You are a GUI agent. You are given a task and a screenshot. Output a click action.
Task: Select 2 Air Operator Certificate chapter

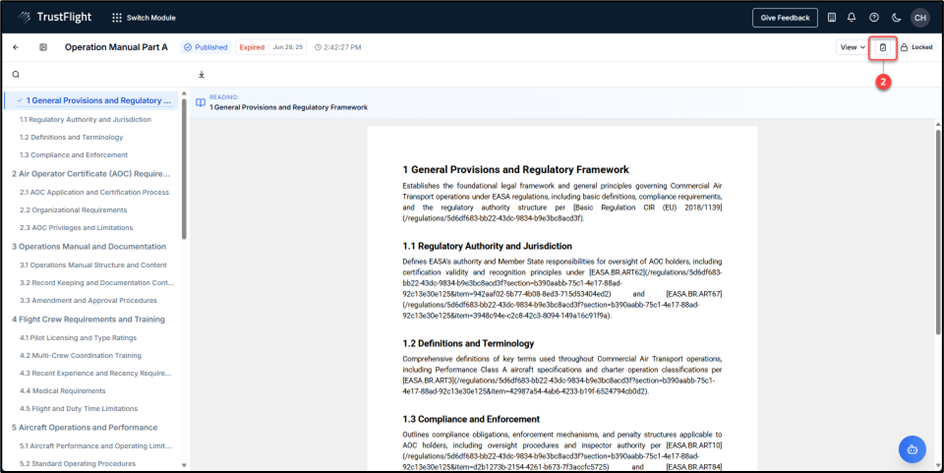(x=91, y=173)
